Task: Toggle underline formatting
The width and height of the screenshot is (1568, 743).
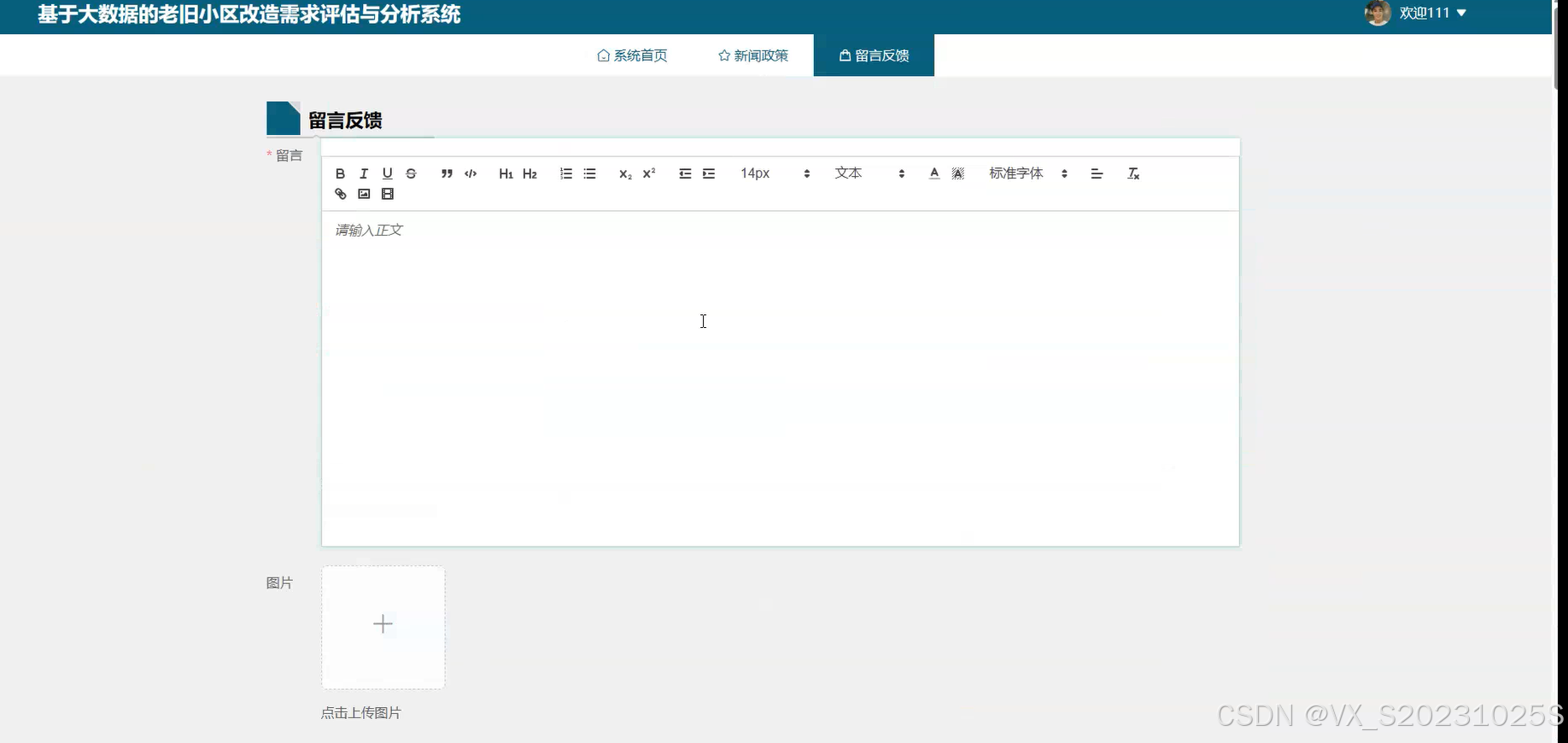Action: point(387,173)
